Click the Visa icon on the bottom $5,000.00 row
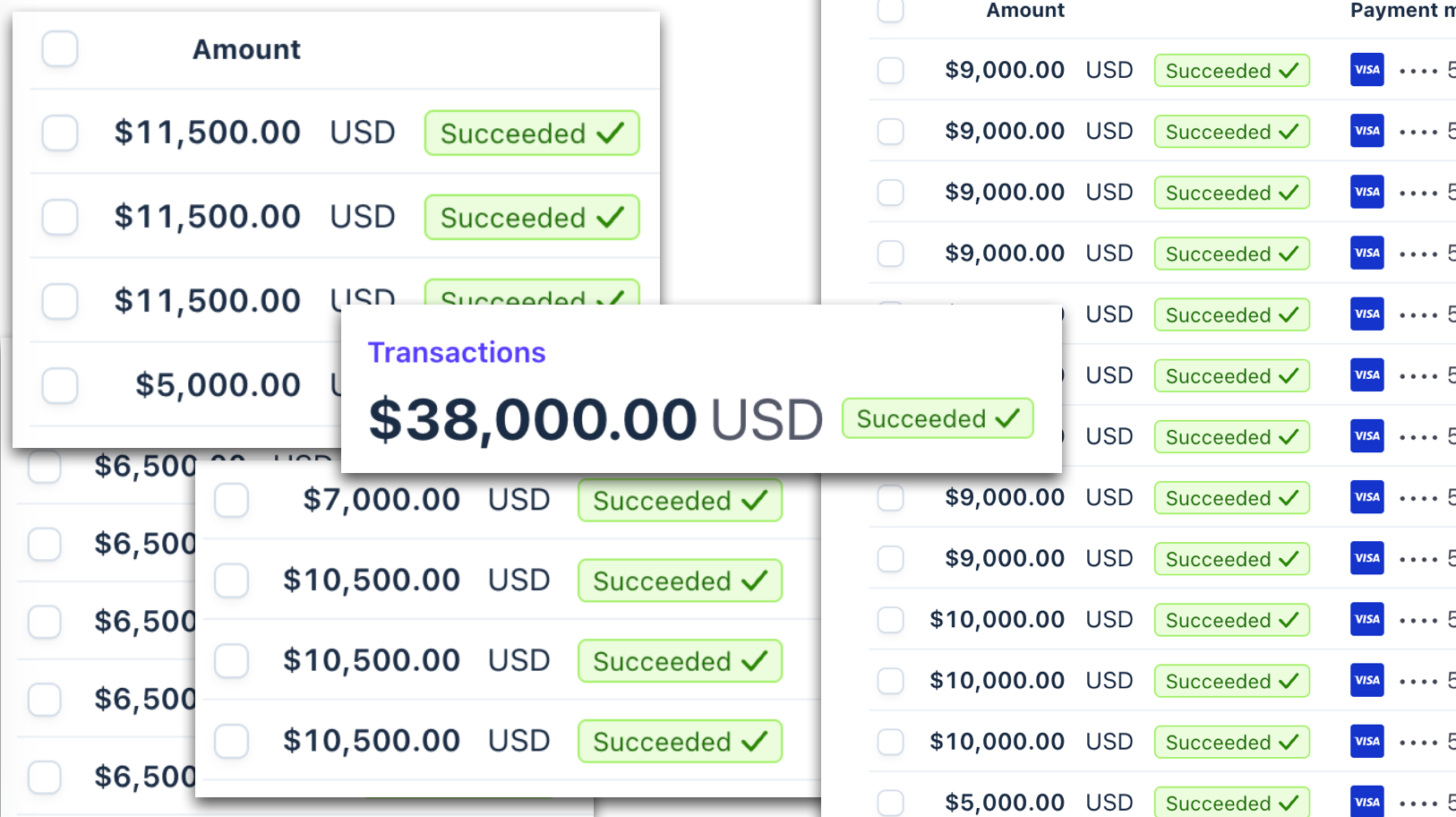Viewport: 1456px width, 817px height. click(x=1366, y=802)
